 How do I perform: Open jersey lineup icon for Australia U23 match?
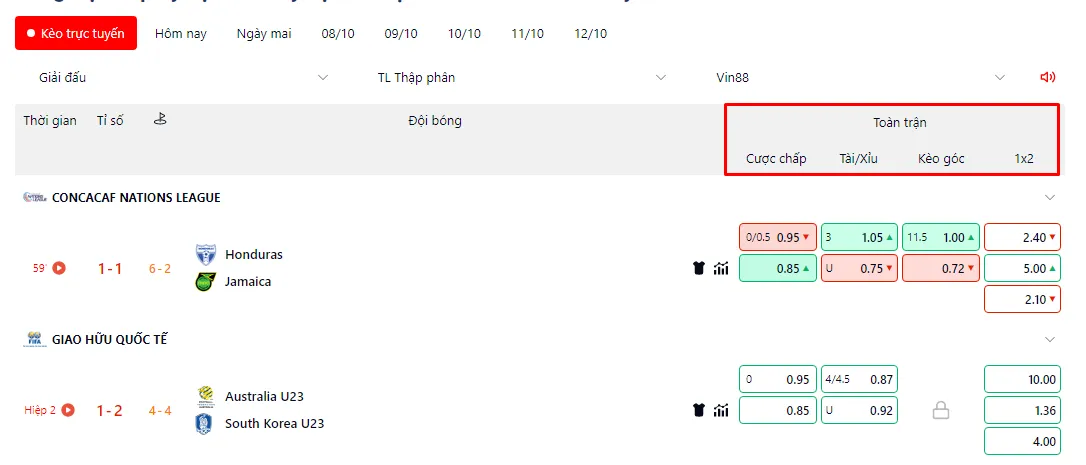tap(699, 410)
